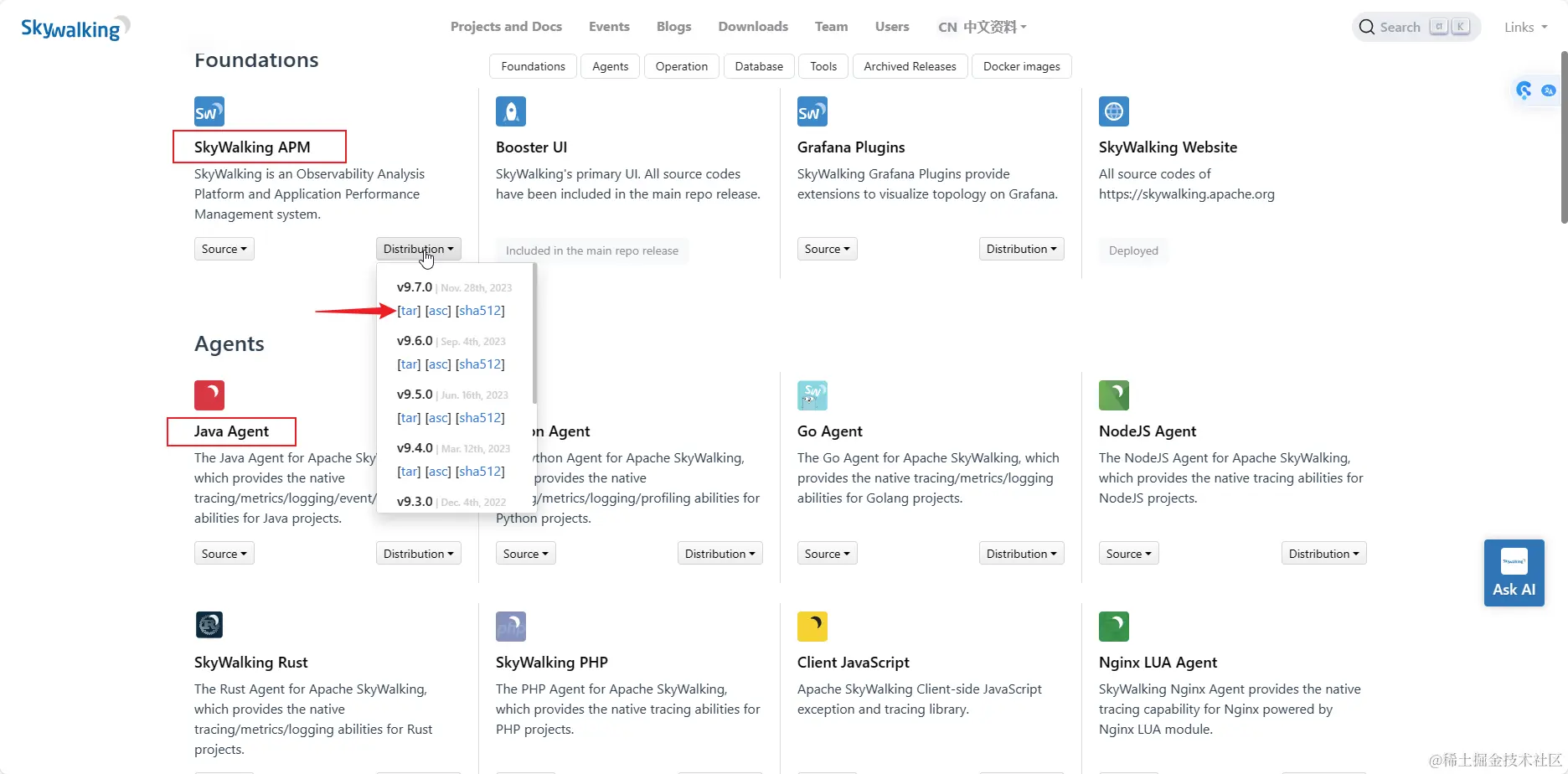This screenshot has height=774, width=1568.
Task: Open the Go Agent Distribution dropdown
Action: pos(1022,554)
